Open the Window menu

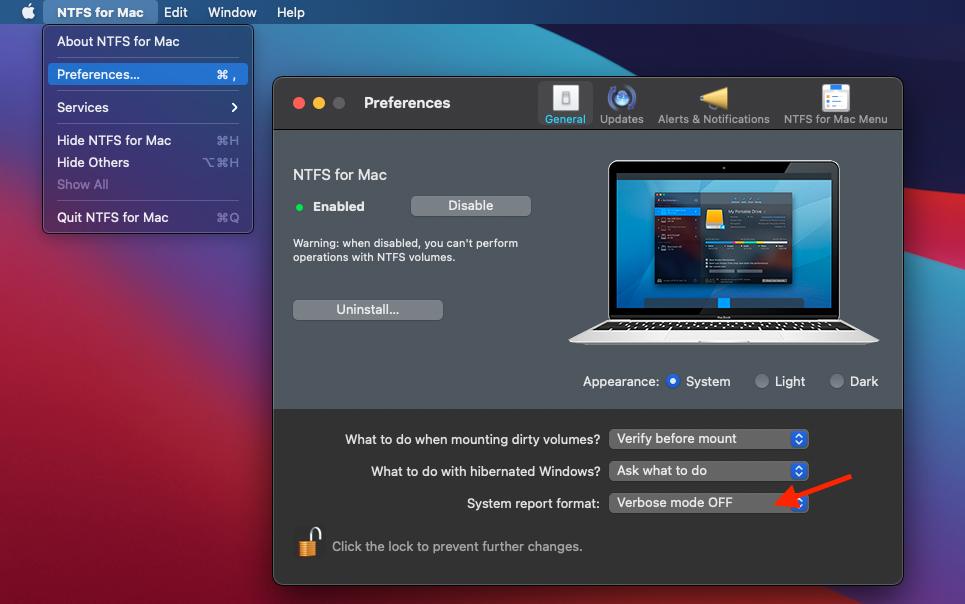[231, 12]
